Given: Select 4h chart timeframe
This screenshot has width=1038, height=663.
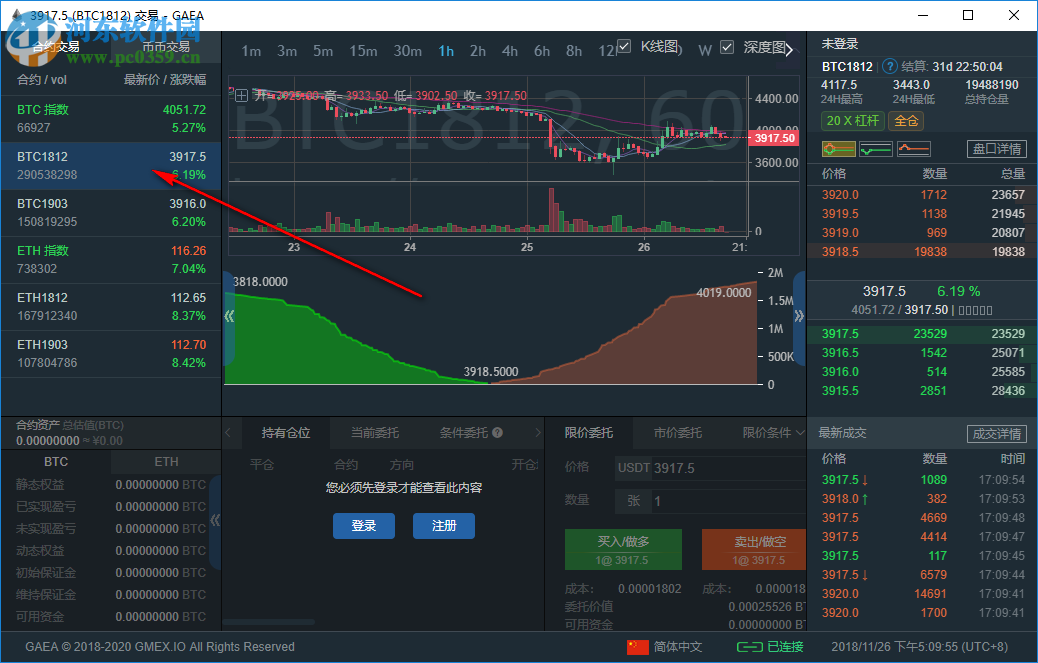Looking at the screenshot, I should [510, 51].
